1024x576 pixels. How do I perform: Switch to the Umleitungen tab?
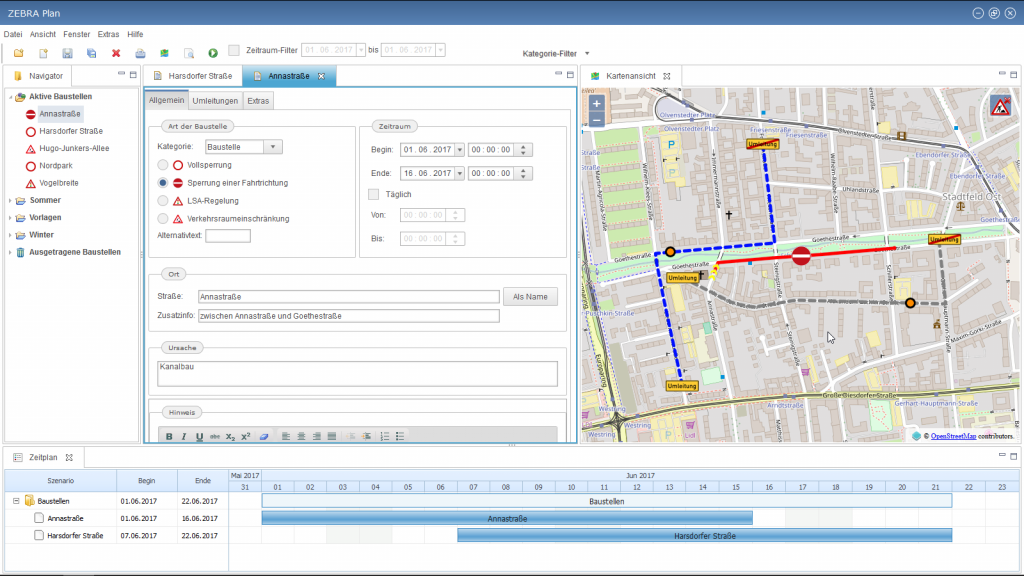click(216, 101)
